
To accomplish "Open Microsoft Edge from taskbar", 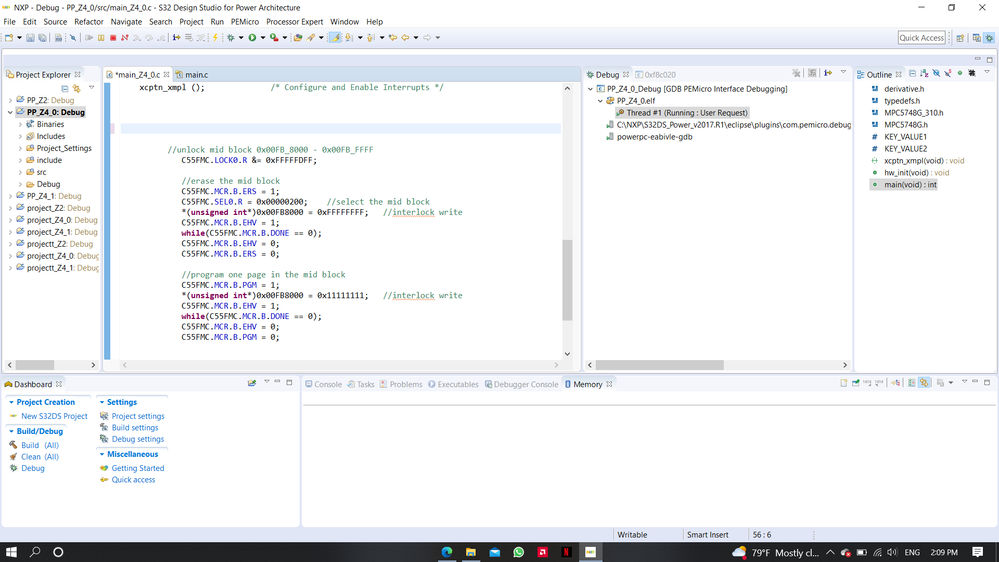I will (x=447, y=552).
